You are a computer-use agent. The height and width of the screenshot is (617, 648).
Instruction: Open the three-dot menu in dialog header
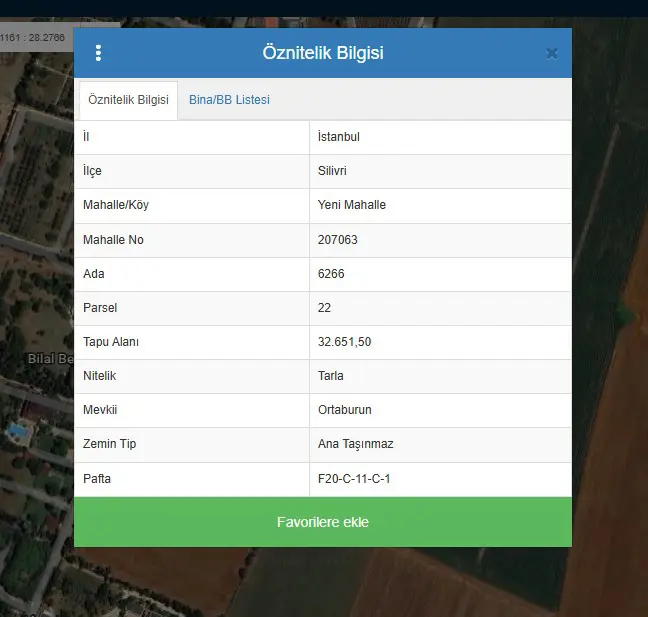(x=98, y=53)
